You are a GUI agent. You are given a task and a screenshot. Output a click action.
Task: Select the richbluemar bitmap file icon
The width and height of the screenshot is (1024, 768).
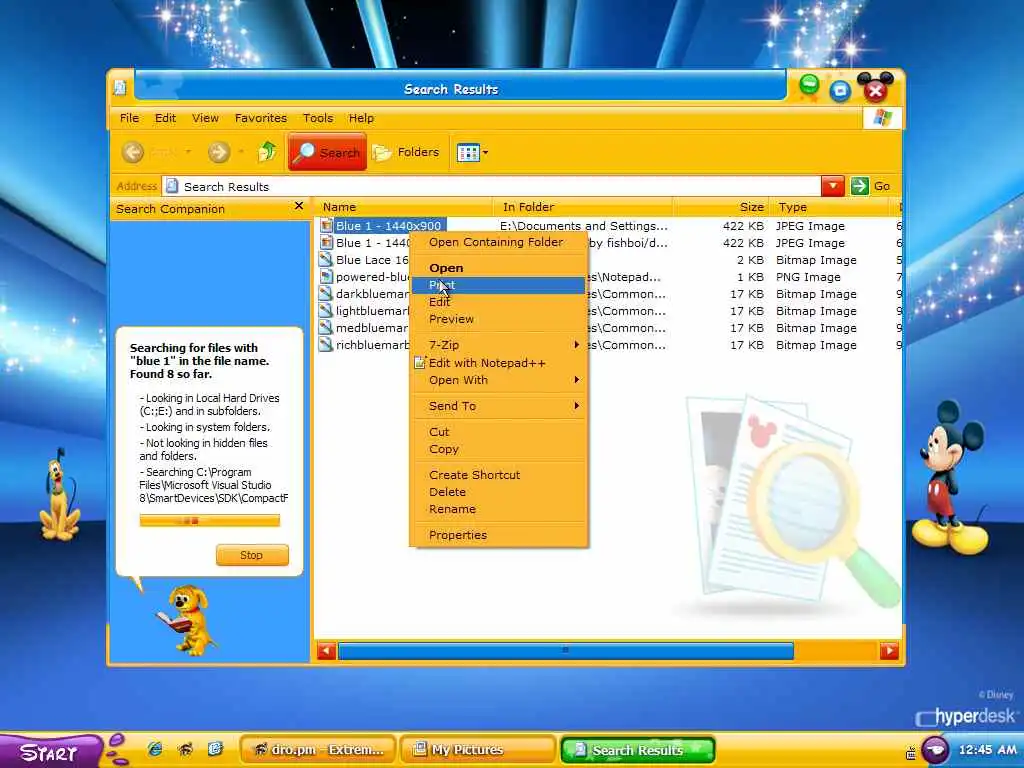[326, 345]
